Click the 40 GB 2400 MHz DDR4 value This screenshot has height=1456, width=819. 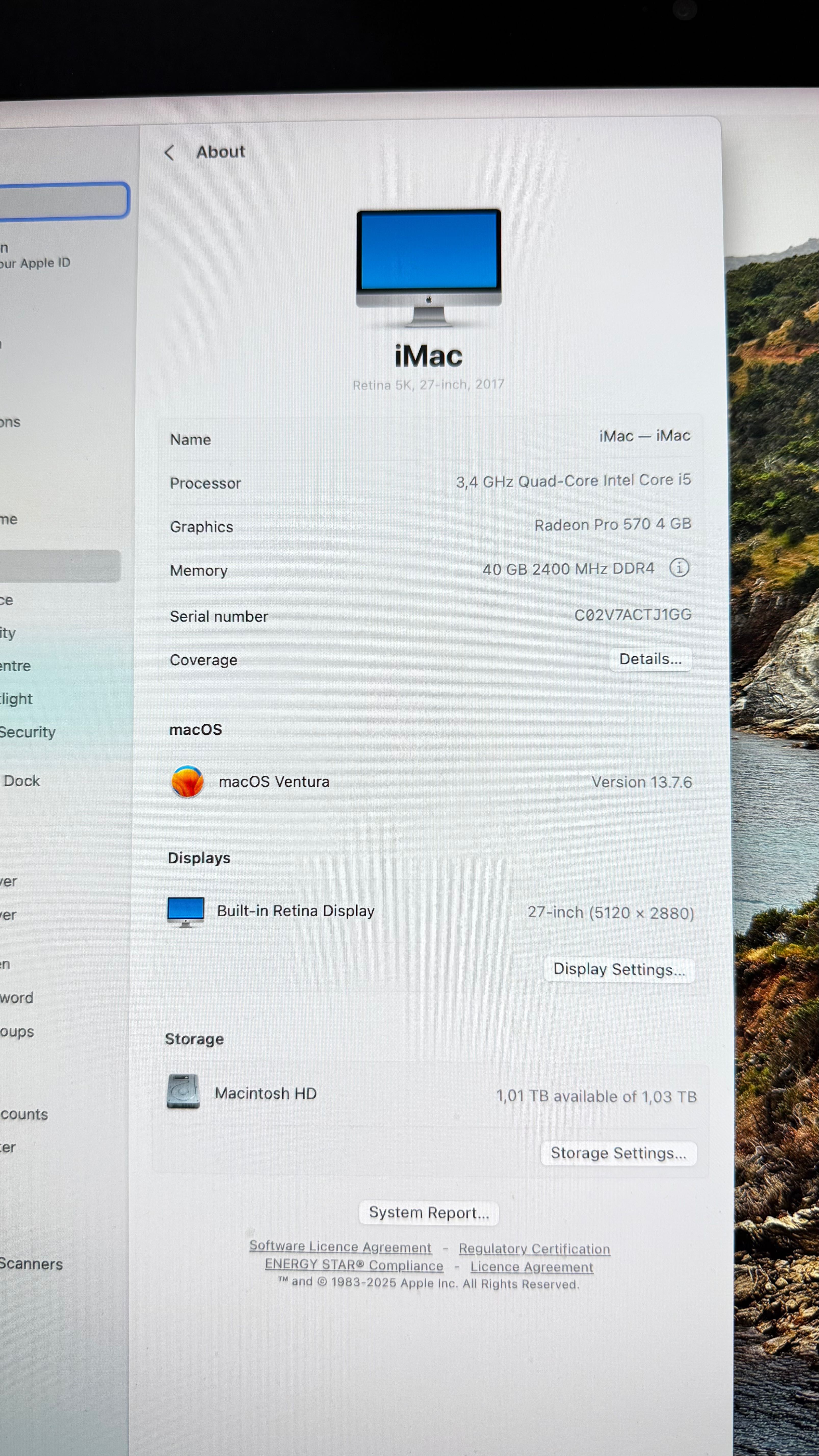569,569
